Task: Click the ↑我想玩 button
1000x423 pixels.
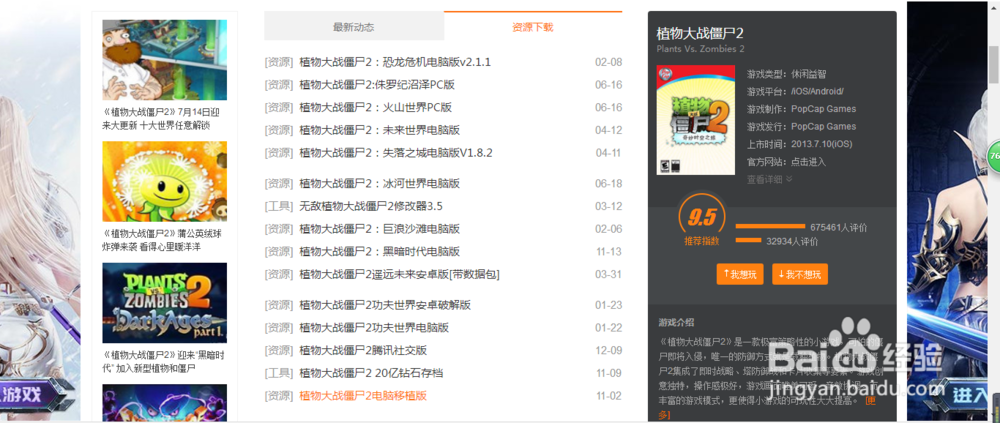Action: [x=740, y=274]
